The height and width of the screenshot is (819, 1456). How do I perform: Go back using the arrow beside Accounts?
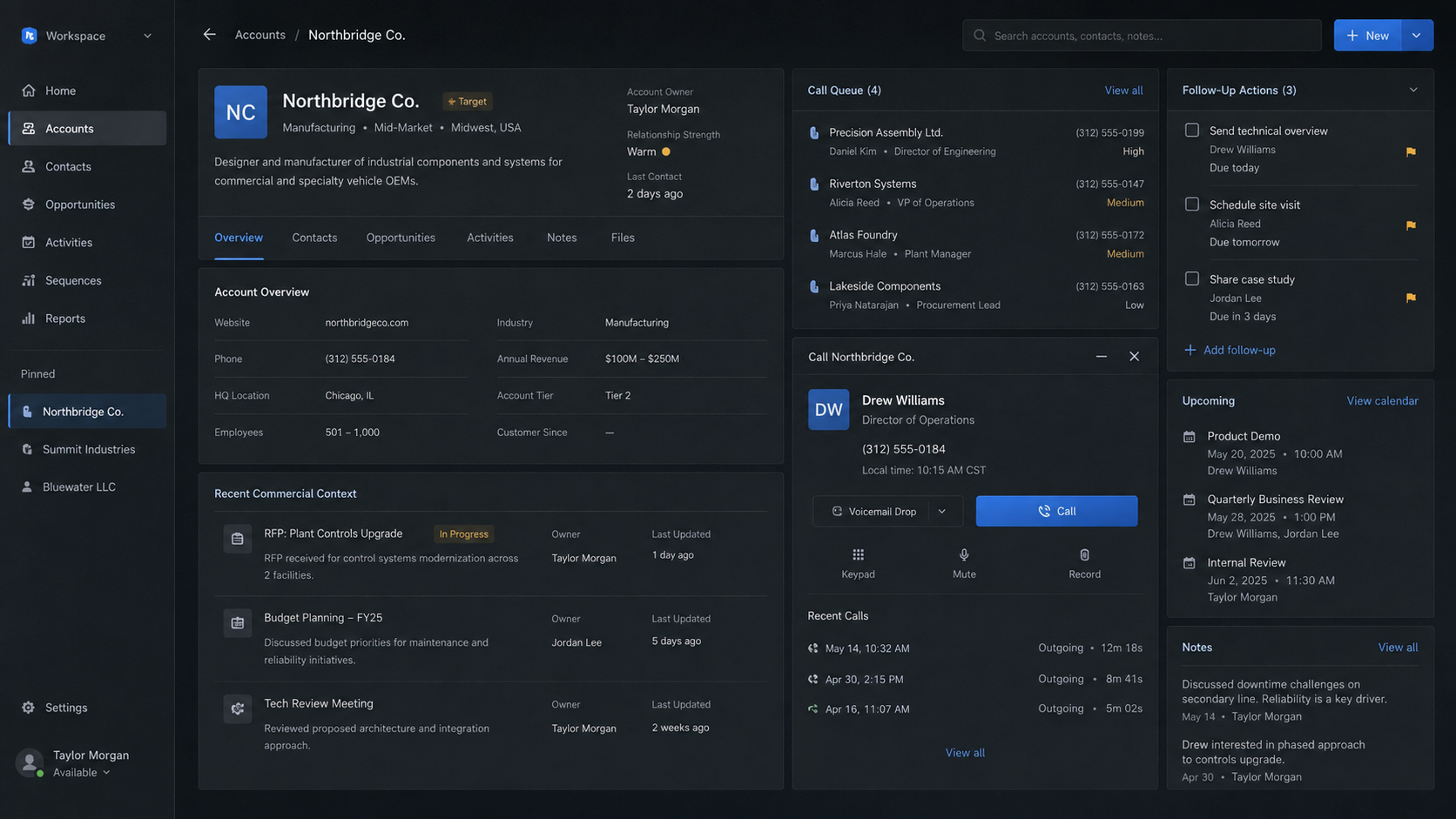point(209,35)
